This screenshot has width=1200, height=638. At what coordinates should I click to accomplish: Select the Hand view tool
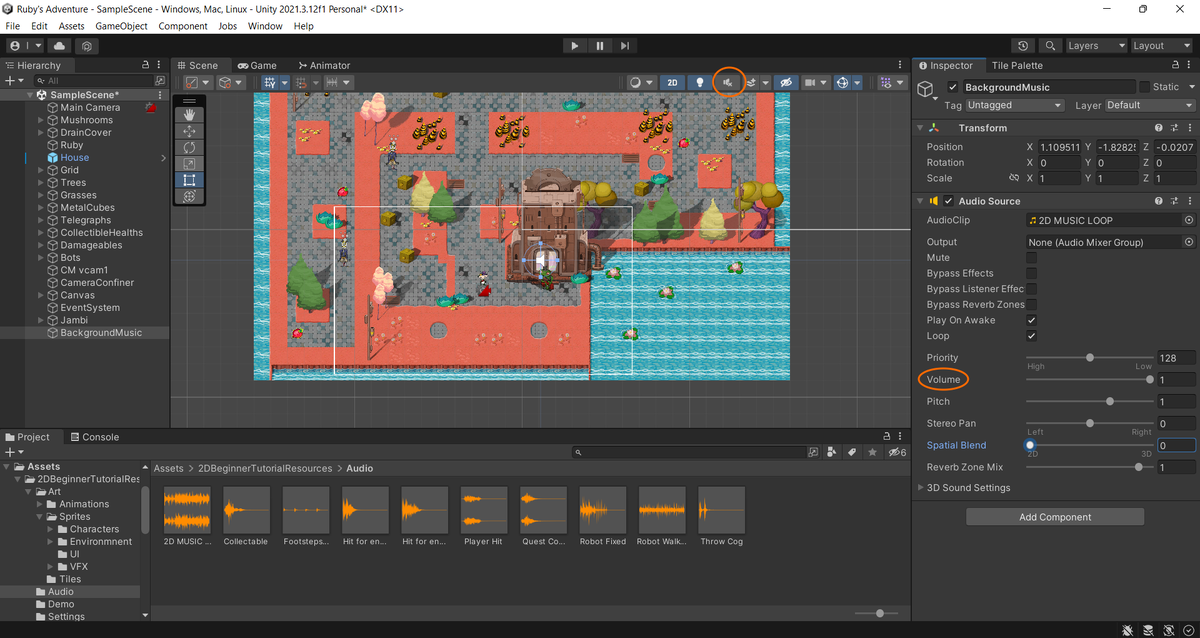[189, 115]
